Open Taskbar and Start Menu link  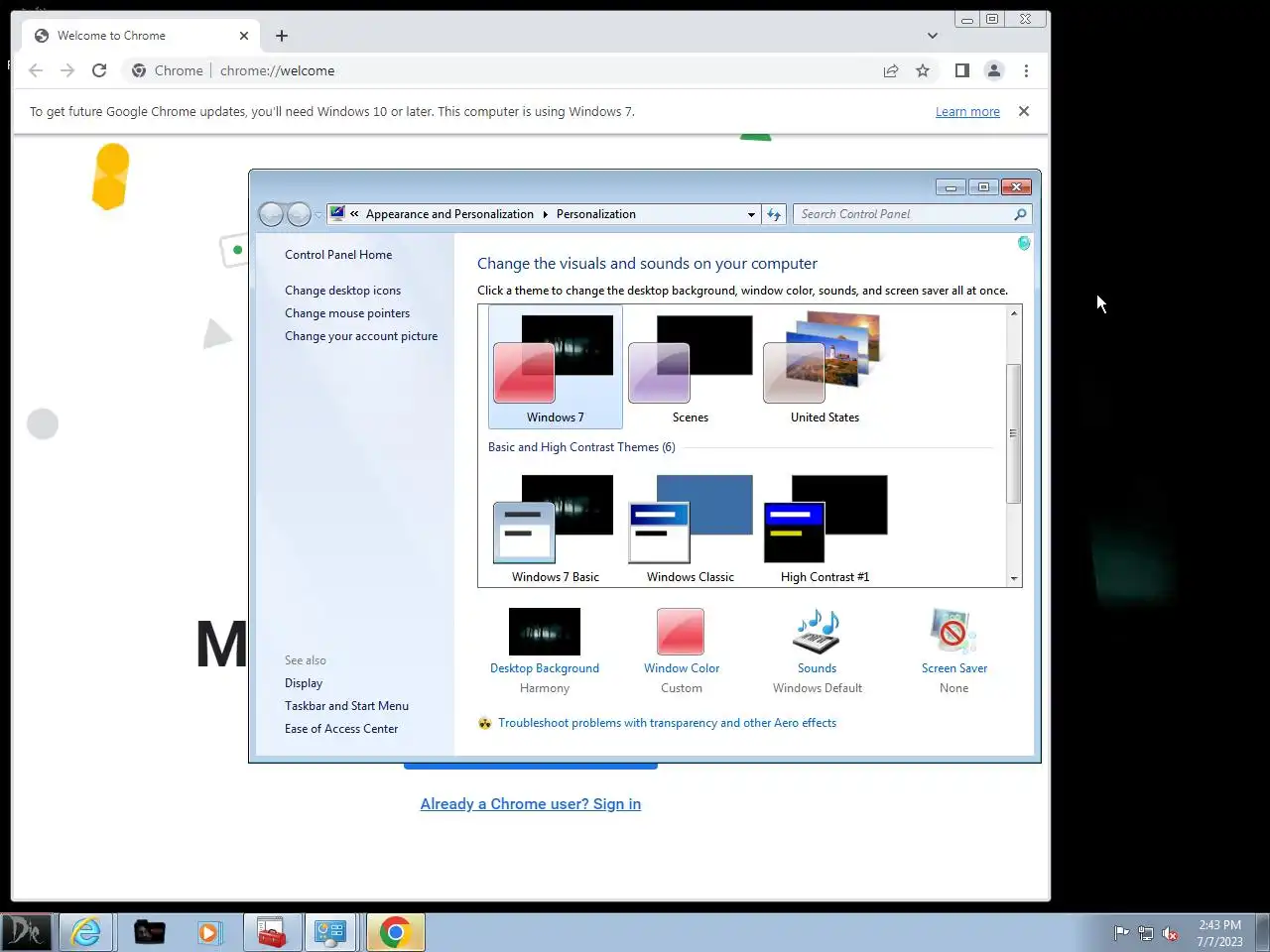tap(346, 706)
